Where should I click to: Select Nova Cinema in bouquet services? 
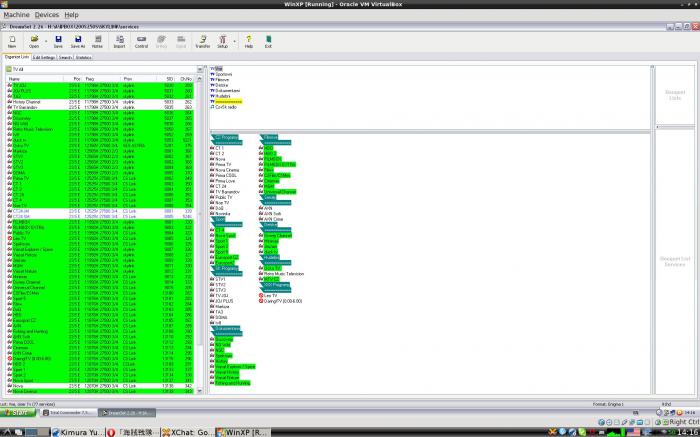[227, 170]
